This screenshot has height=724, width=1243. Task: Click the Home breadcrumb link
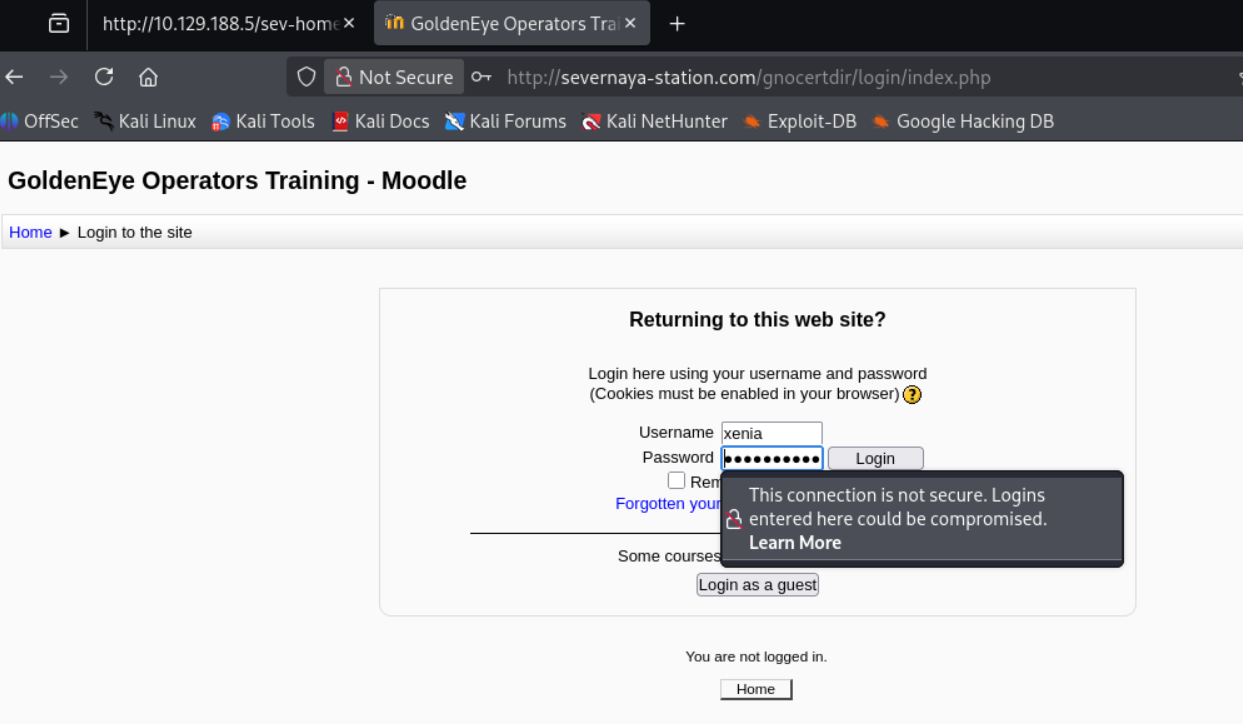[30, 232]
